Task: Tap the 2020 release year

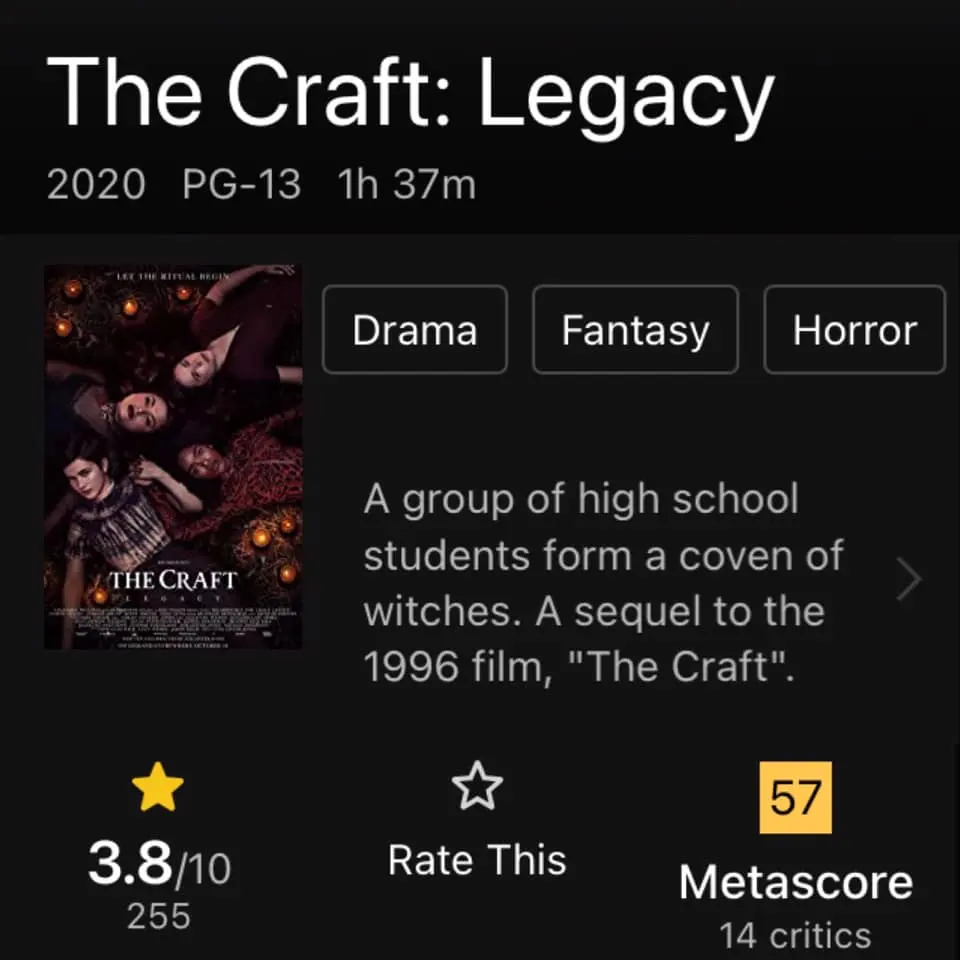Action: [96, 184]
